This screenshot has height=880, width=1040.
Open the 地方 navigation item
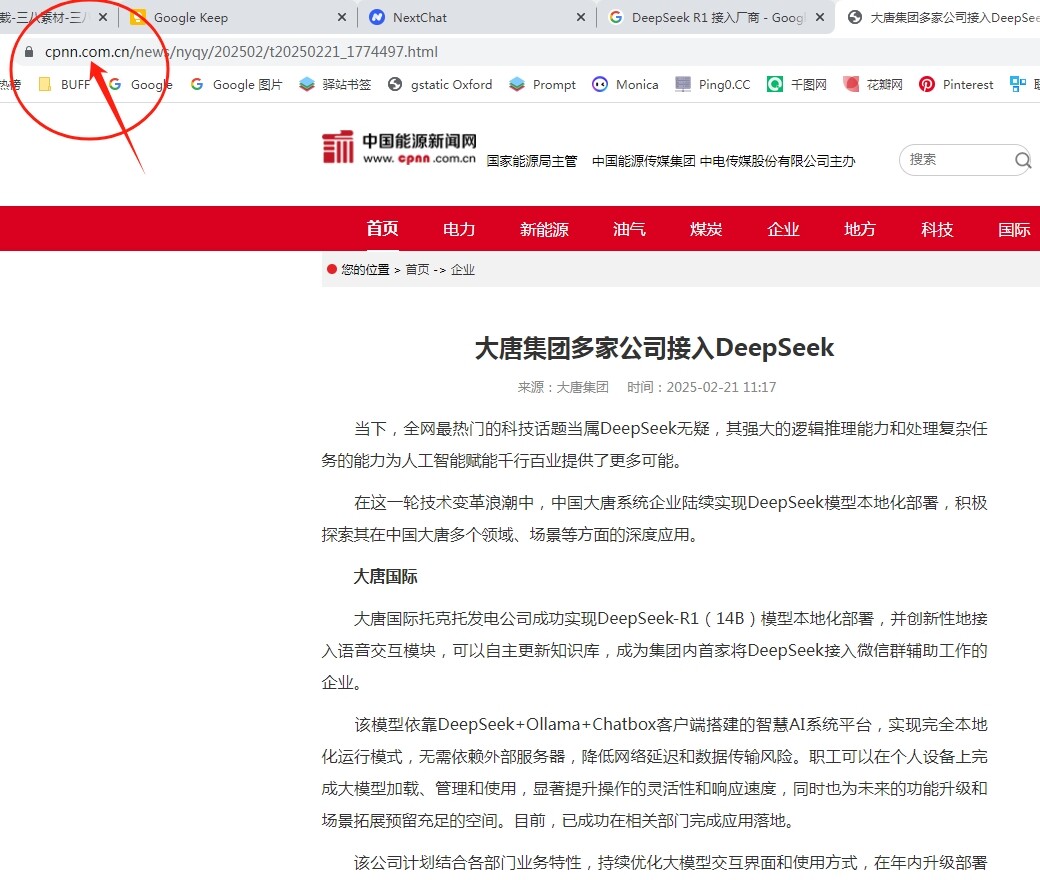coord(860,229)
